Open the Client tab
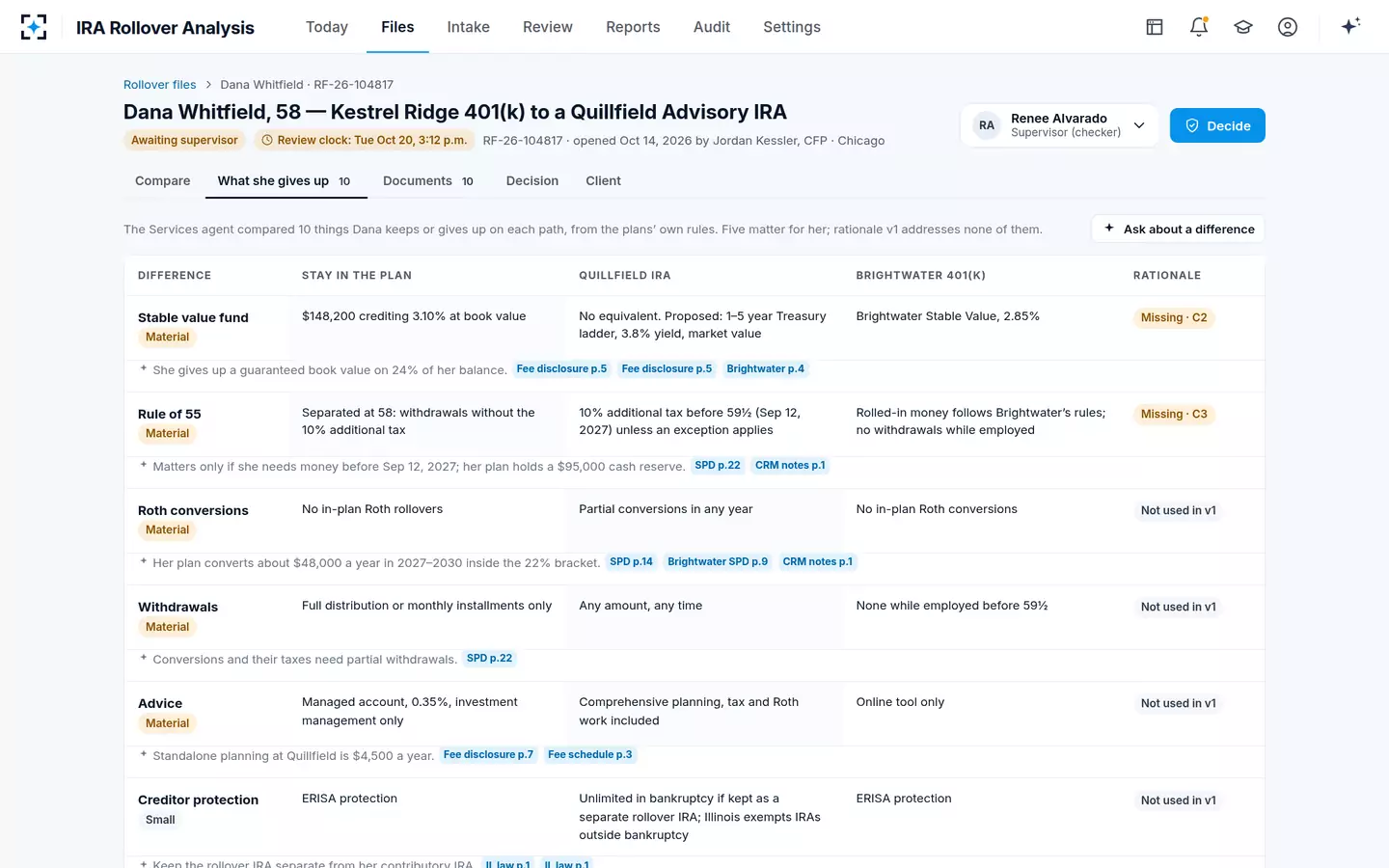Image resolution: width=1389 pixels, height=868 pixels. click(604, 180)
